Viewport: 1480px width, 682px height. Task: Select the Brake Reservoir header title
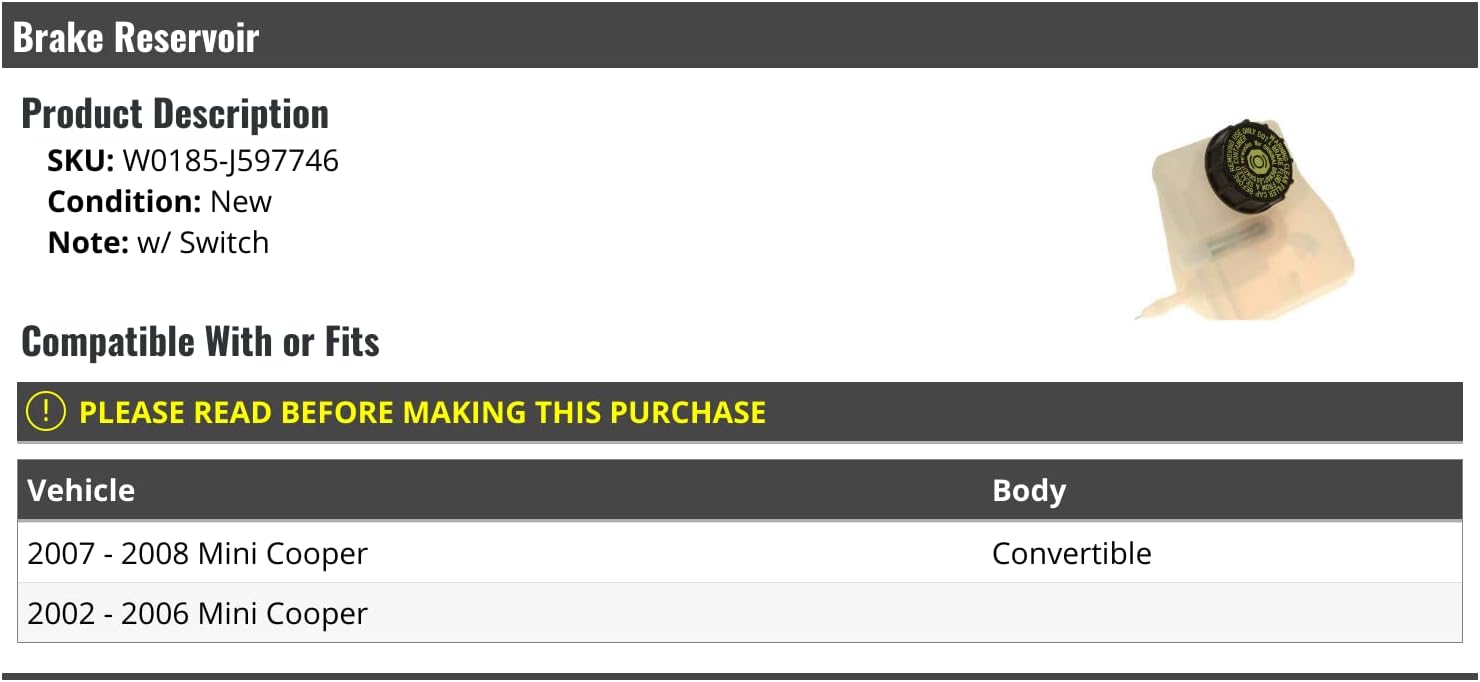pos(136,38)
